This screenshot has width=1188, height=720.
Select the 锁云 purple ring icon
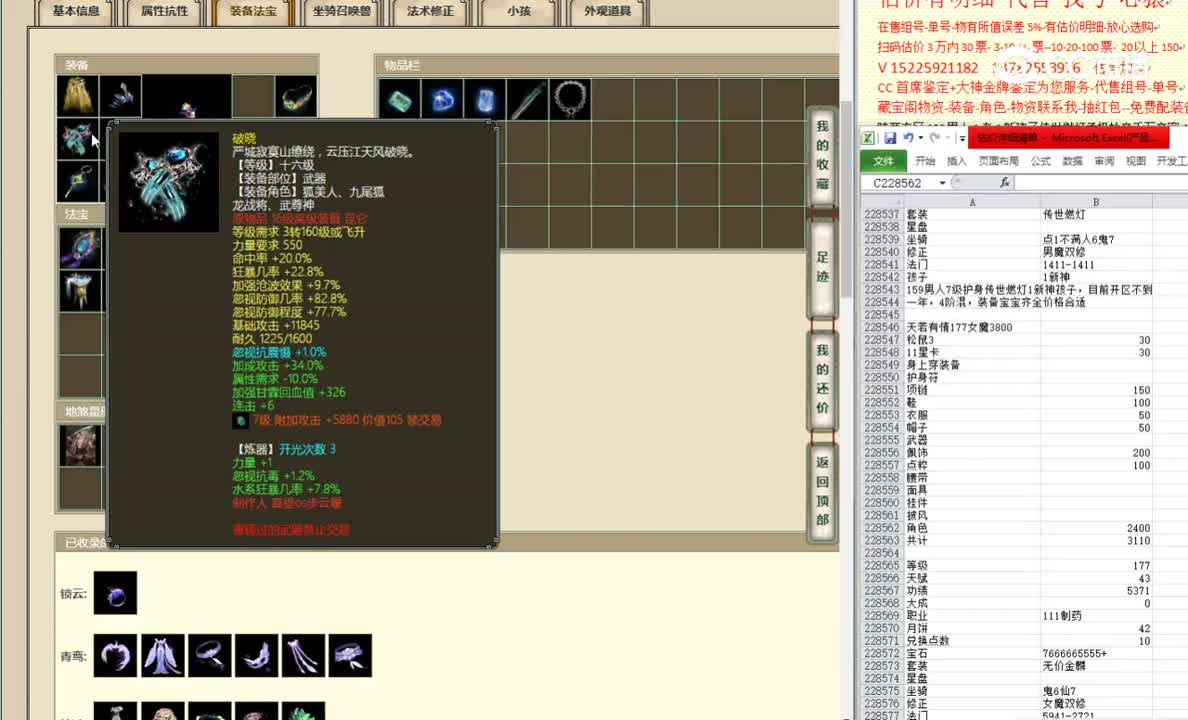click(115, 593)
